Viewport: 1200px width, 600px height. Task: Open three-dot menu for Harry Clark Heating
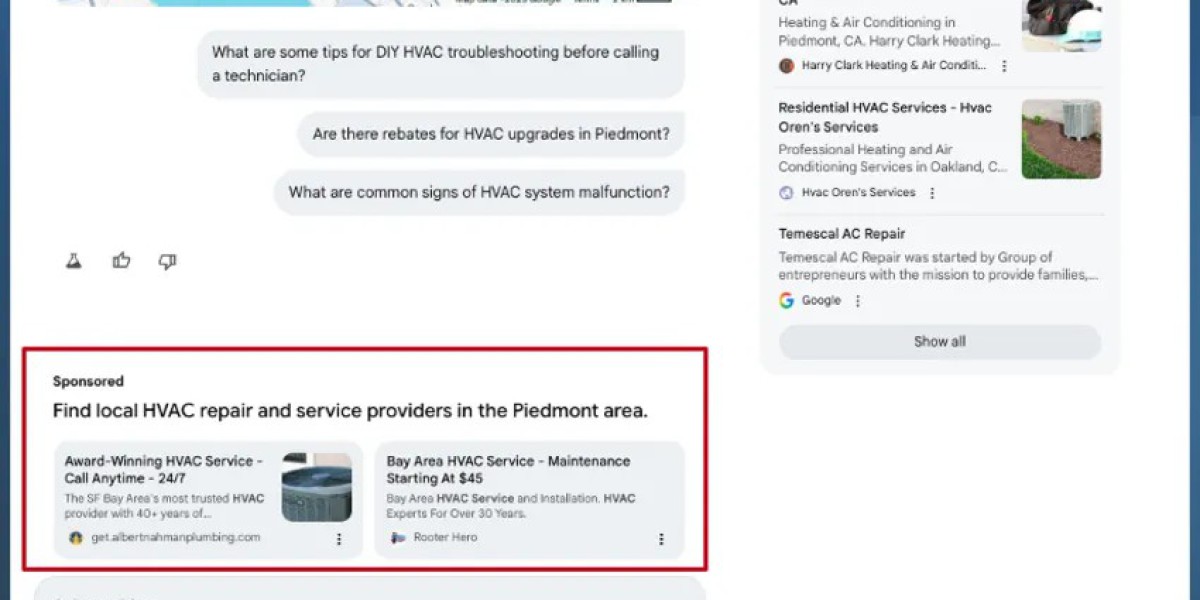click(x=1004, y=66)
